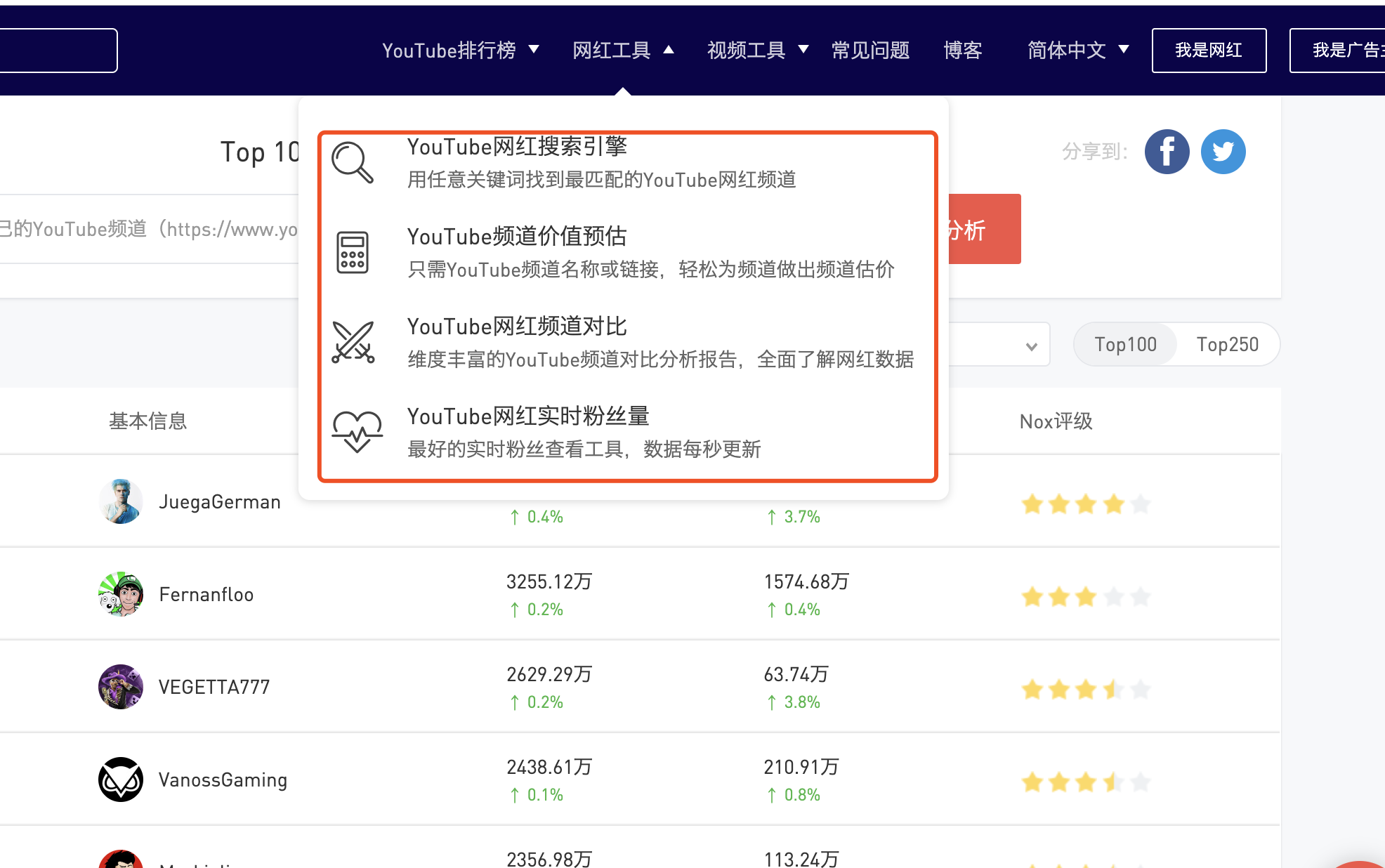Open the 博客 link
The height and width of the screenshot is (868, 1385).
coord(962,50)
